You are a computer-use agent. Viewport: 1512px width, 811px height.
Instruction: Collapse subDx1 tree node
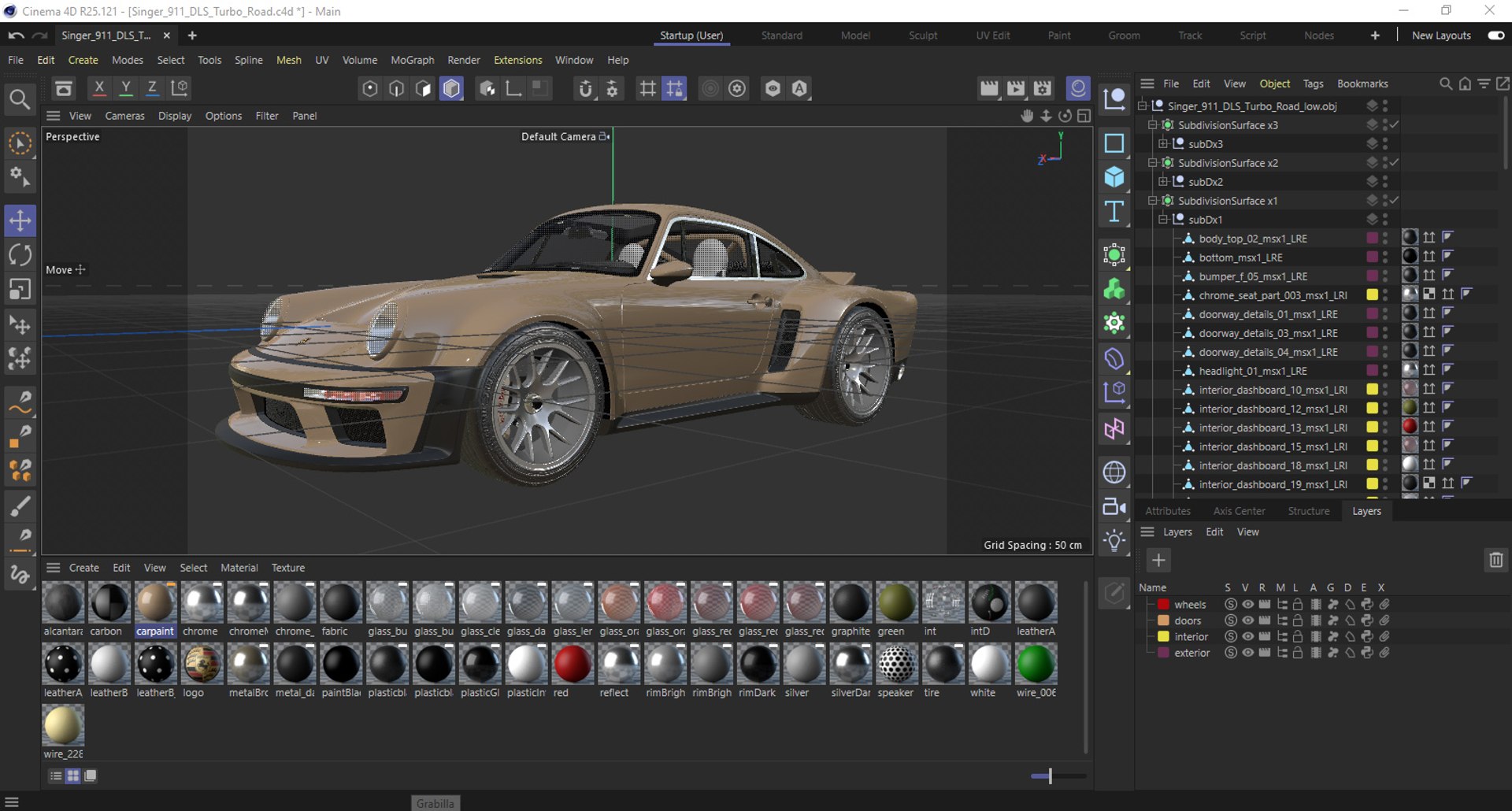click(1163, 219)
